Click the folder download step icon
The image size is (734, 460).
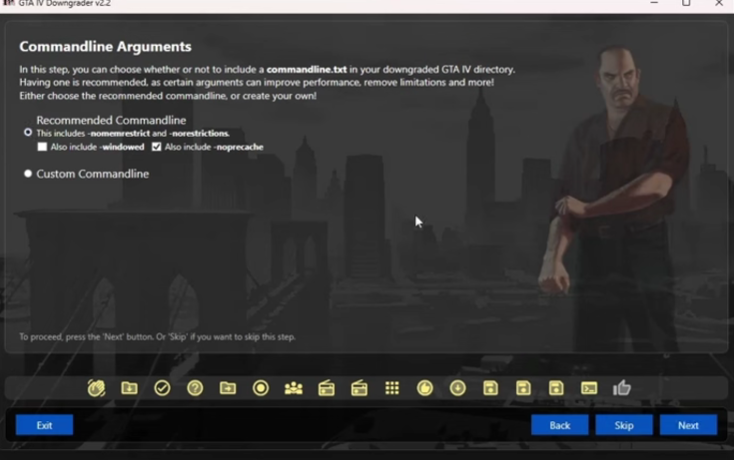(x=129, y=388)
